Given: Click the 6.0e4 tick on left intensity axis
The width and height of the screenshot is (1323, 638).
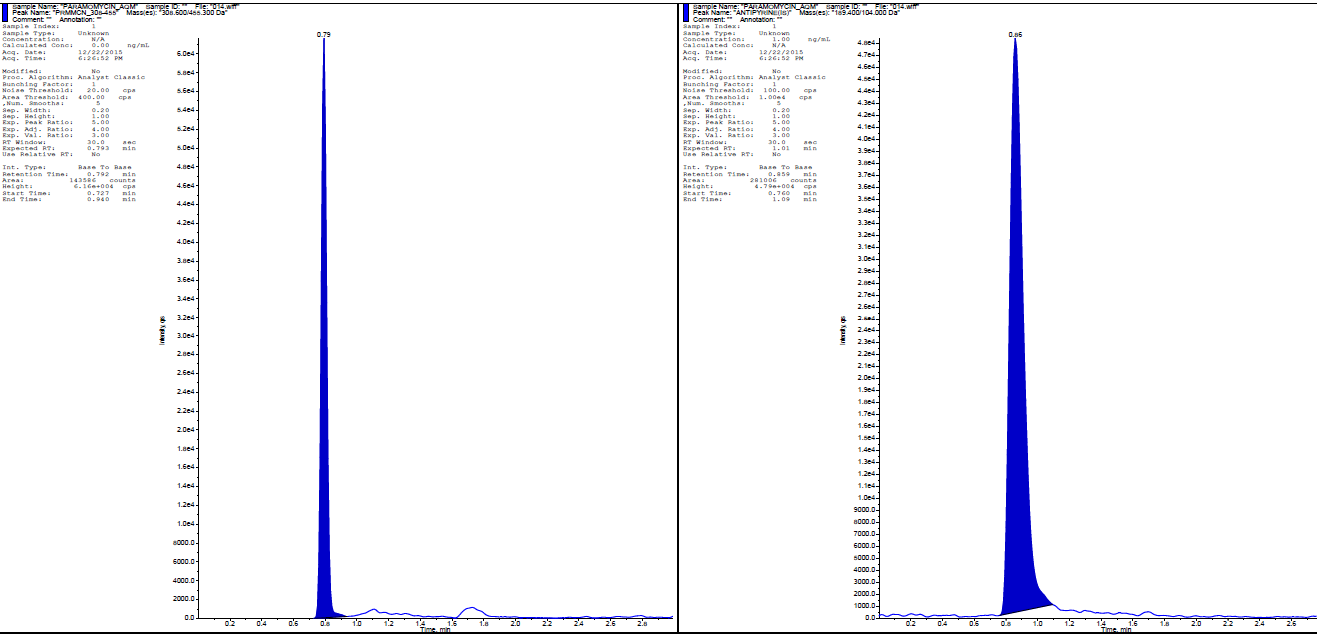Looking at the screenshot, I should click(185, 53).
